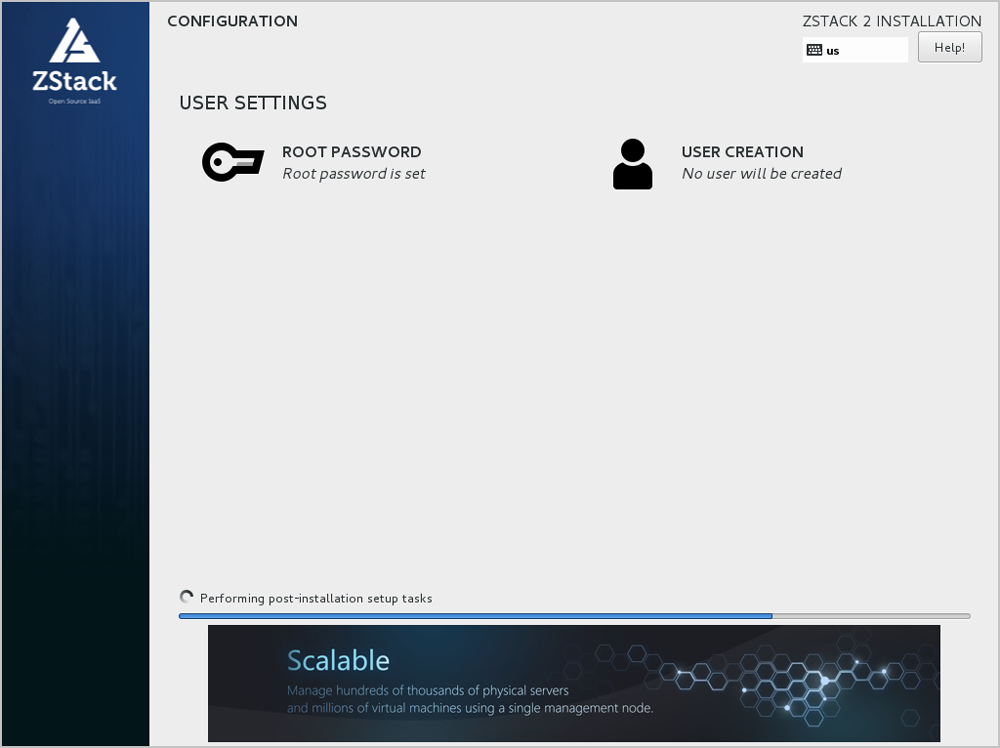
Task: Click the USER SETTINGS section label
Action: 252,102
